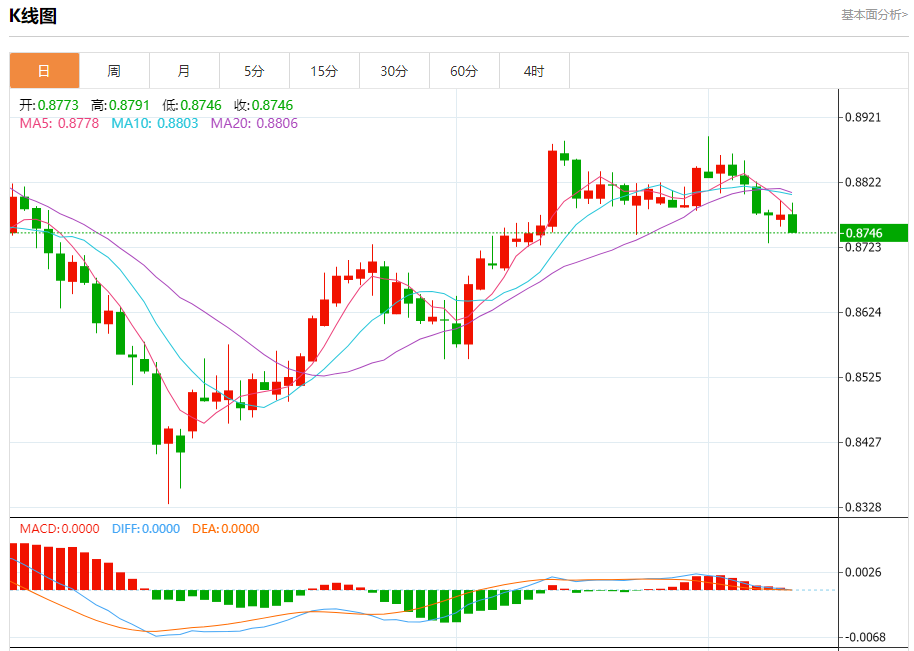914x651 pixels.
Task: Click the 0.8921 price axis label
Action: 863,118
